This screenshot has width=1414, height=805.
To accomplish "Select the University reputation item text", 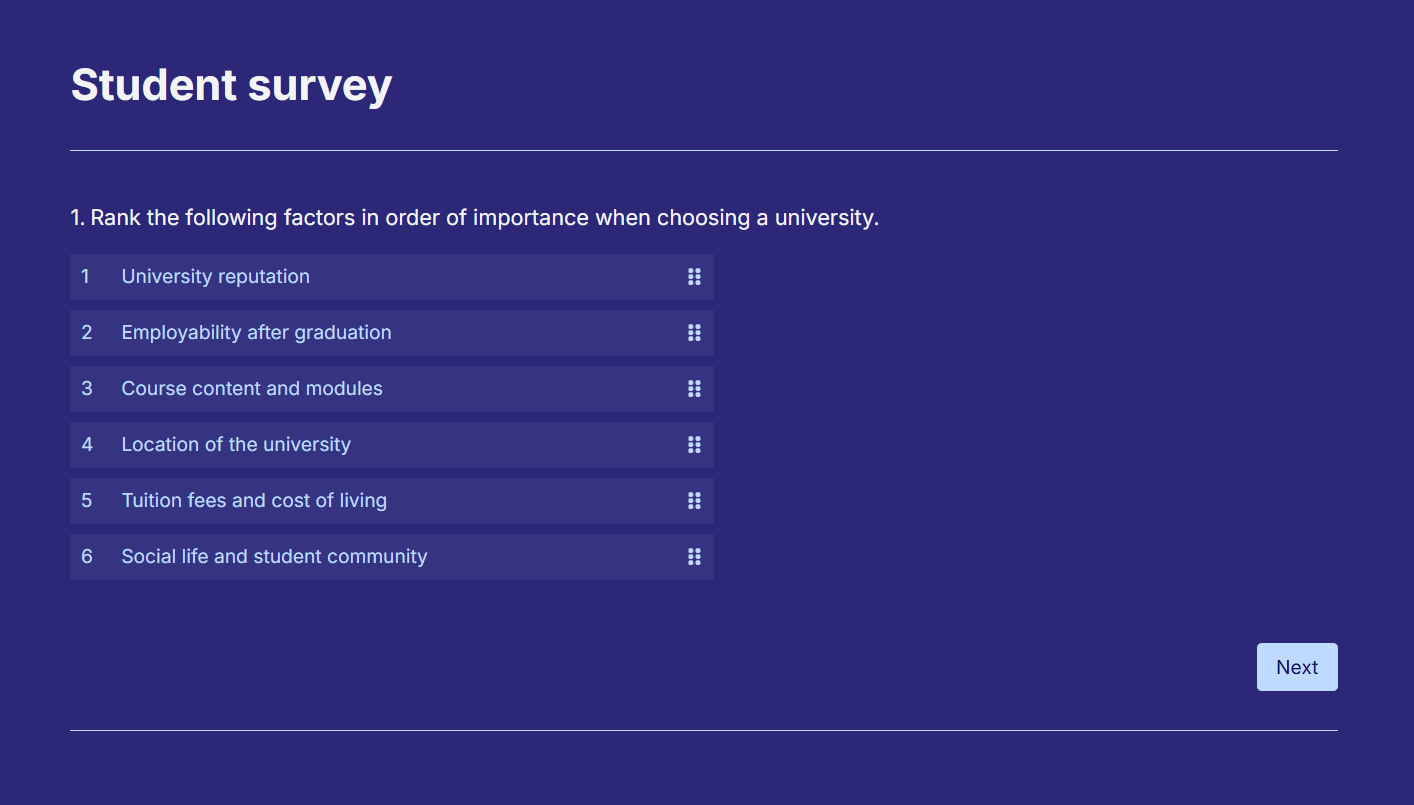I will 215,277.
